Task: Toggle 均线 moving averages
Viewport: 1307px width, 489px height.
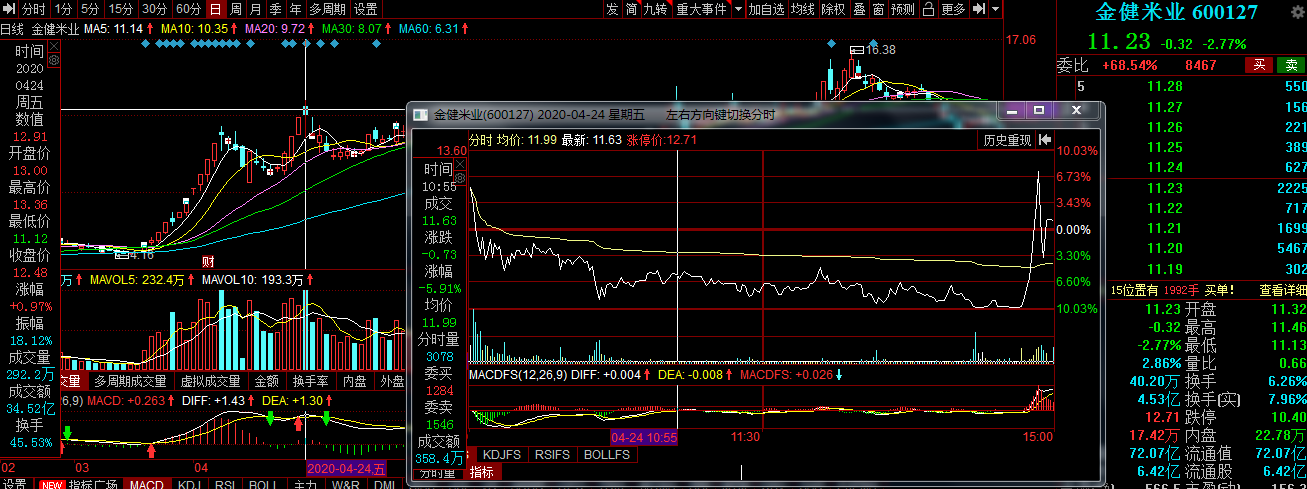Action: (802, 9)
